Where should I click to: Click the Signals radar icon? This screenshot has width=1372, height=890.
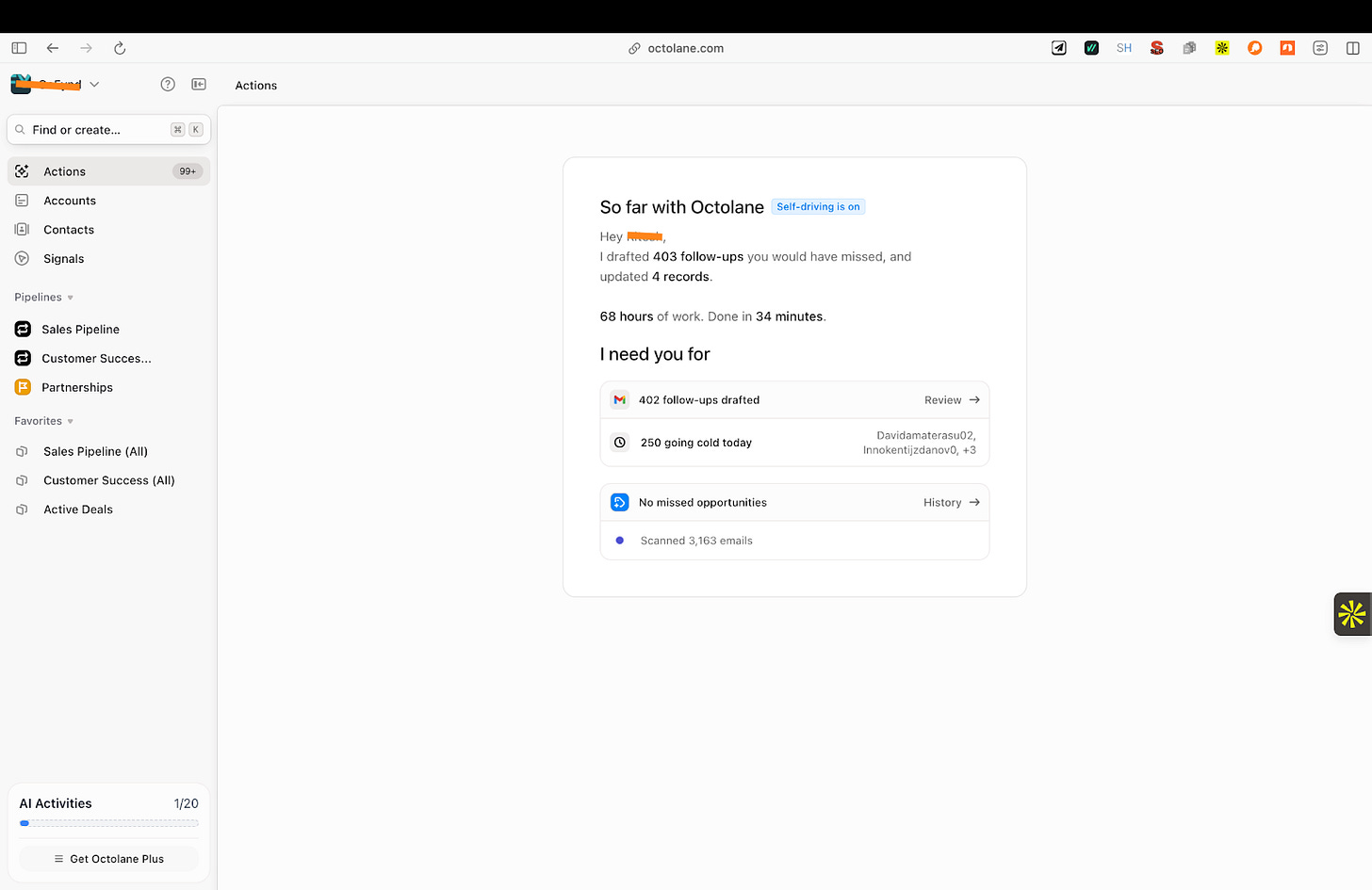[22, 258]
